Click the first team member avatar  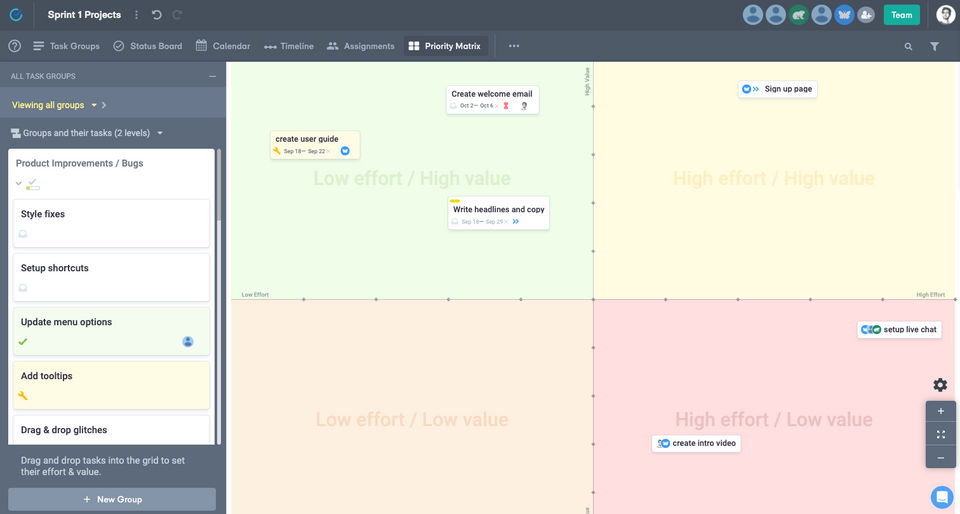[752, 15]
